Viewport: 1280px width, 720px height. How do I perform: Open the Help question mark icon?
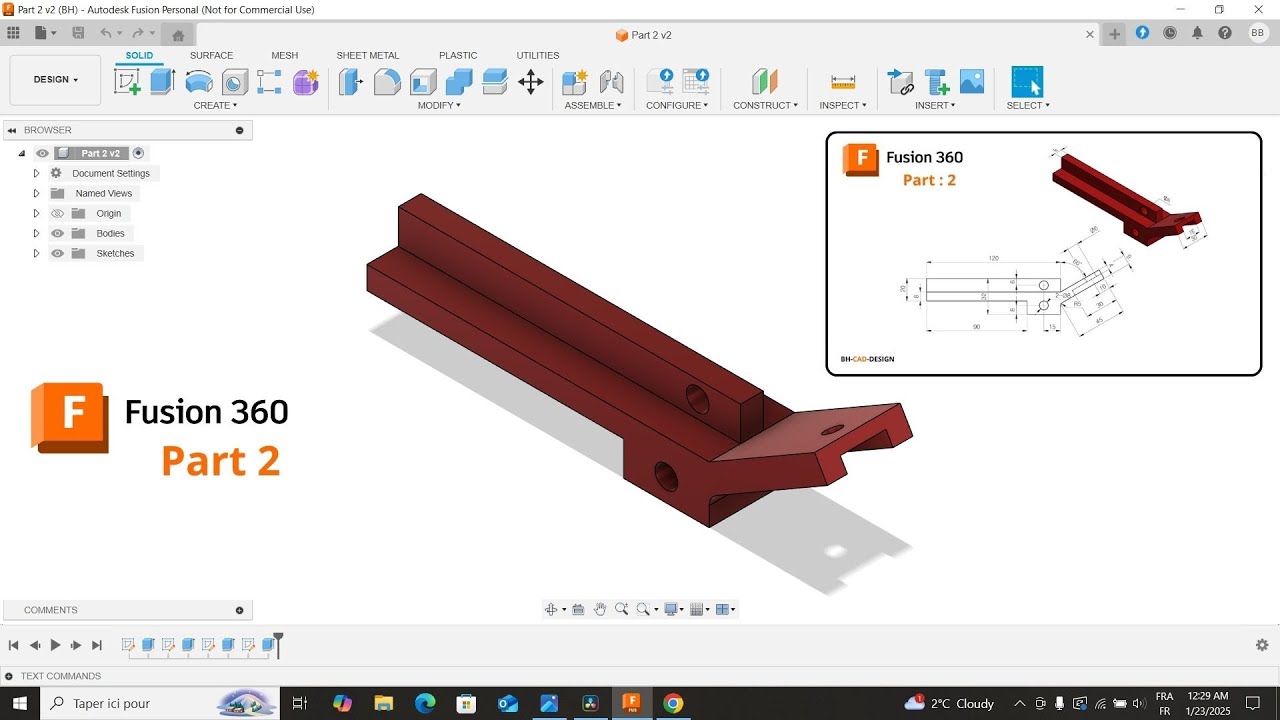point(1225,33)
